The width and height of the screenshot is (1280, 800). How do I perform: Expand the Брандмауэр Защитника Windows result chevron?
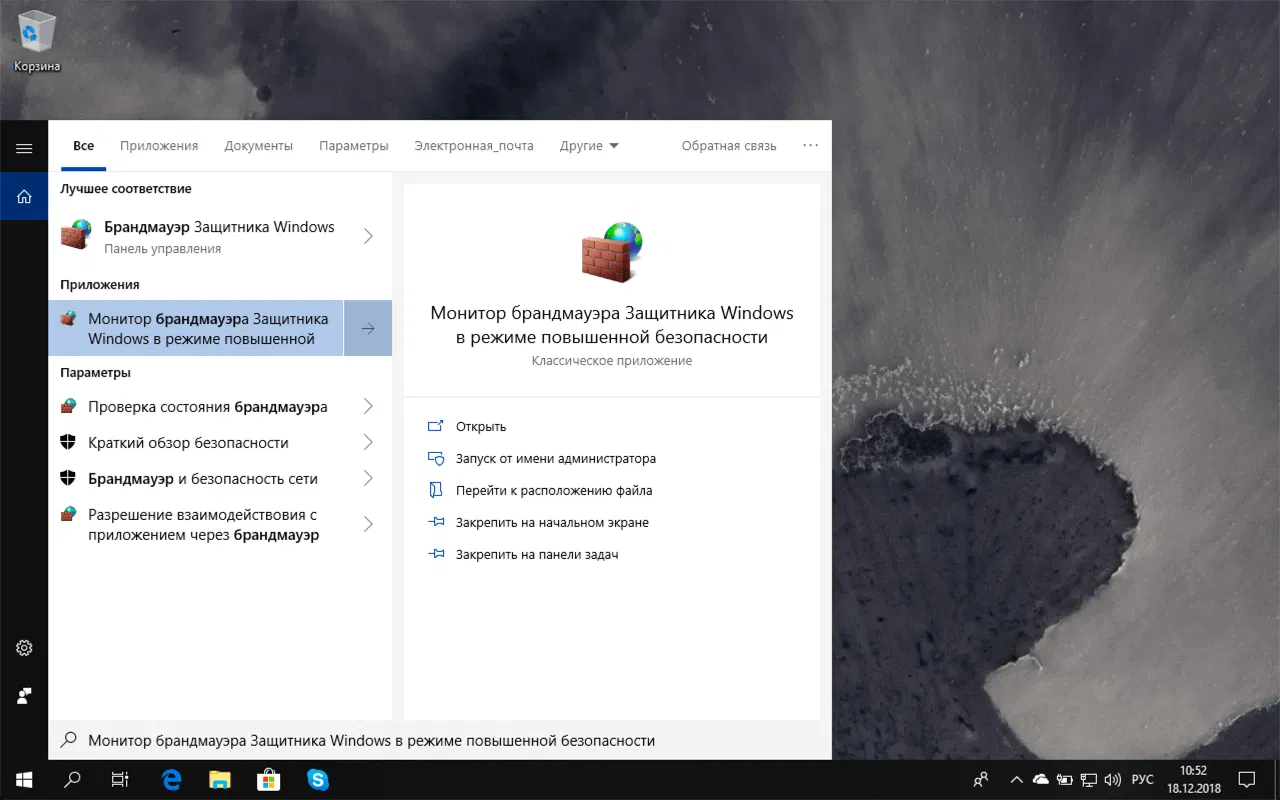[x=369, y=237]
